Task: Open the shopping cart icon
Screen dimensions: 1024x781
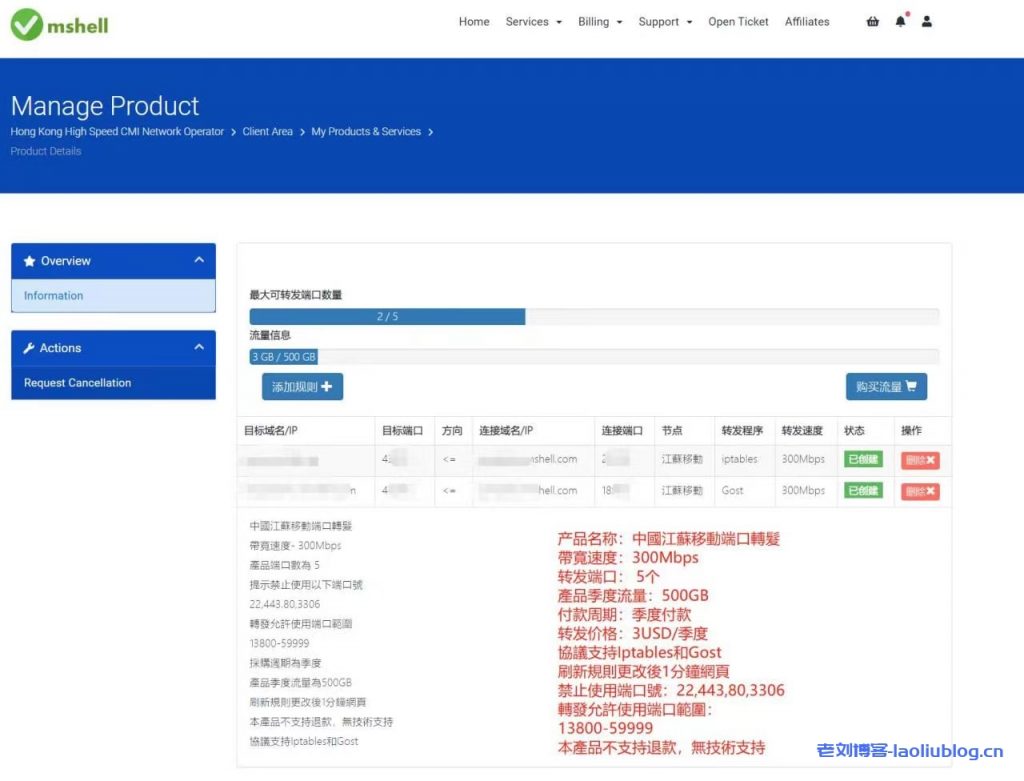Action: [x=873, y=22]
